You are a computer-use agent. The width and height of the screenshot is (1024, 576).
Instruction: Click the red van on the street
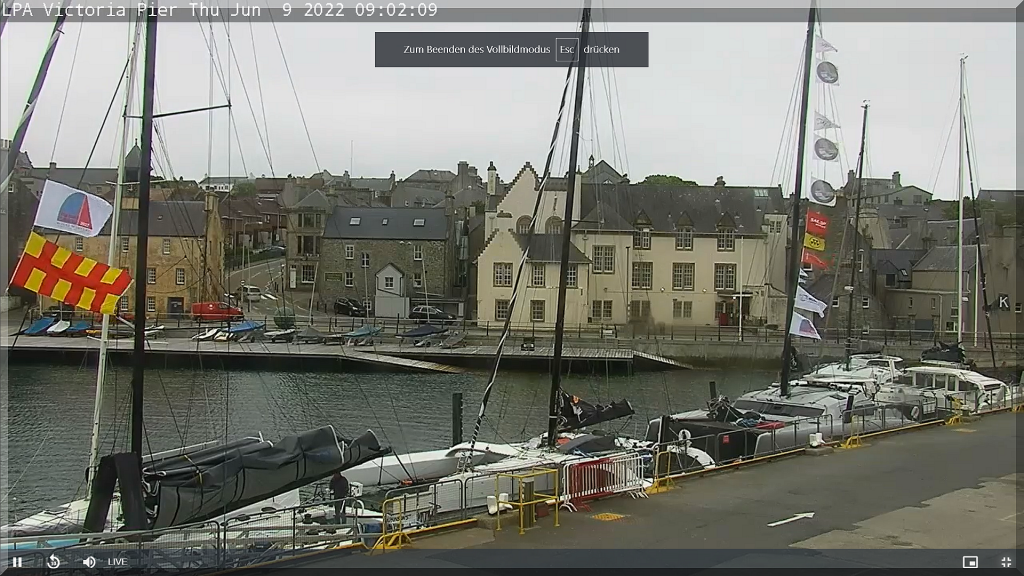tap(216, 311)
